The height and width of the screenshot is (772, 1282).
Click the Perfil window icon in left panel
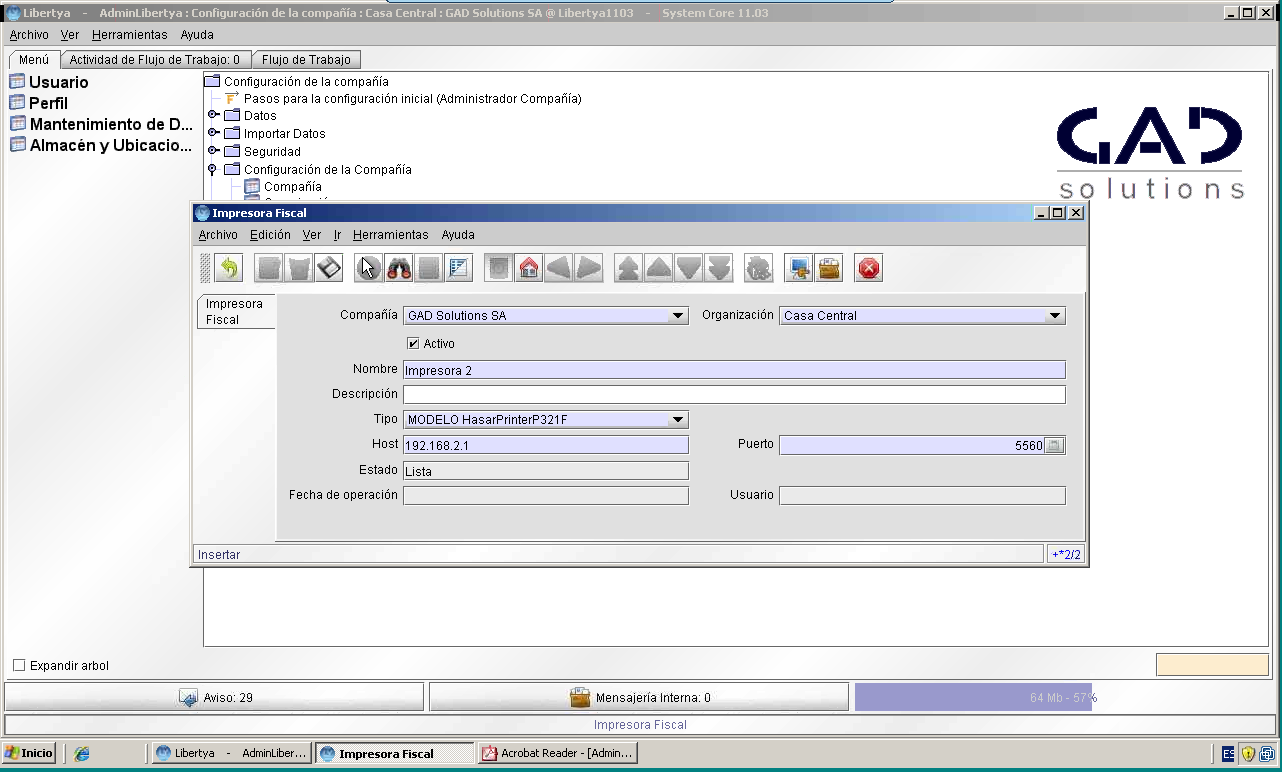coord(17,103)
